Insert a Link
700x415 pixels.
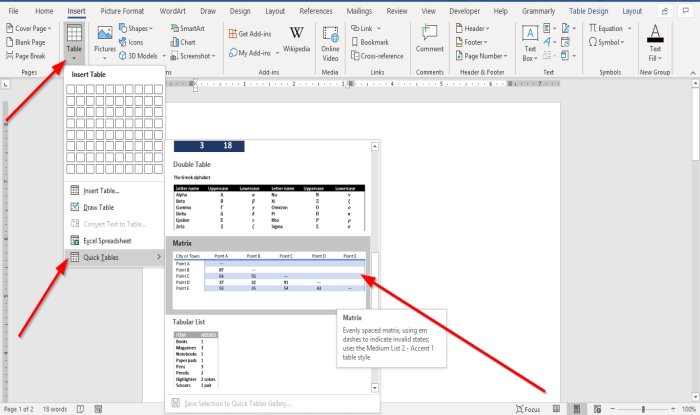point(366,29)
